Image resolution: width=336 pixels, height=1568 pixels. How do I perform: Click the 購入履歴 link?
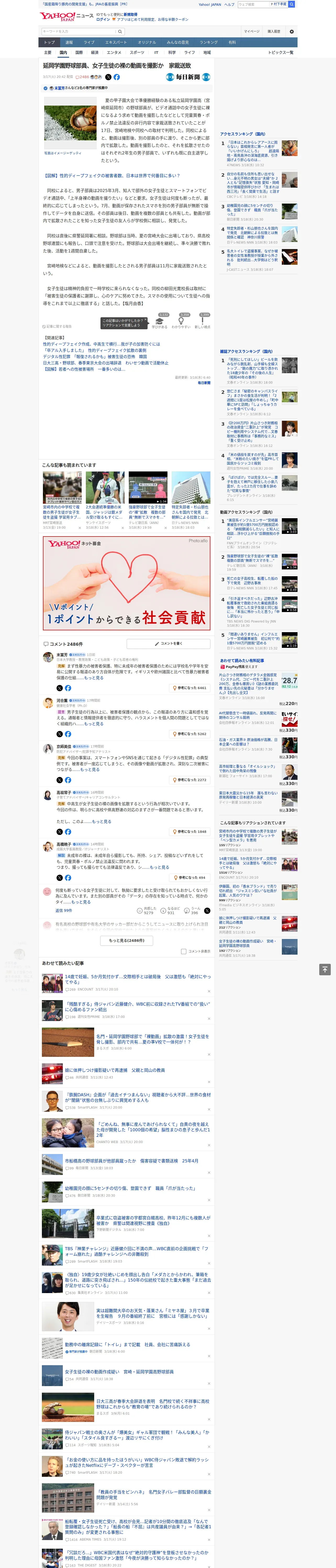pos(274,32)
